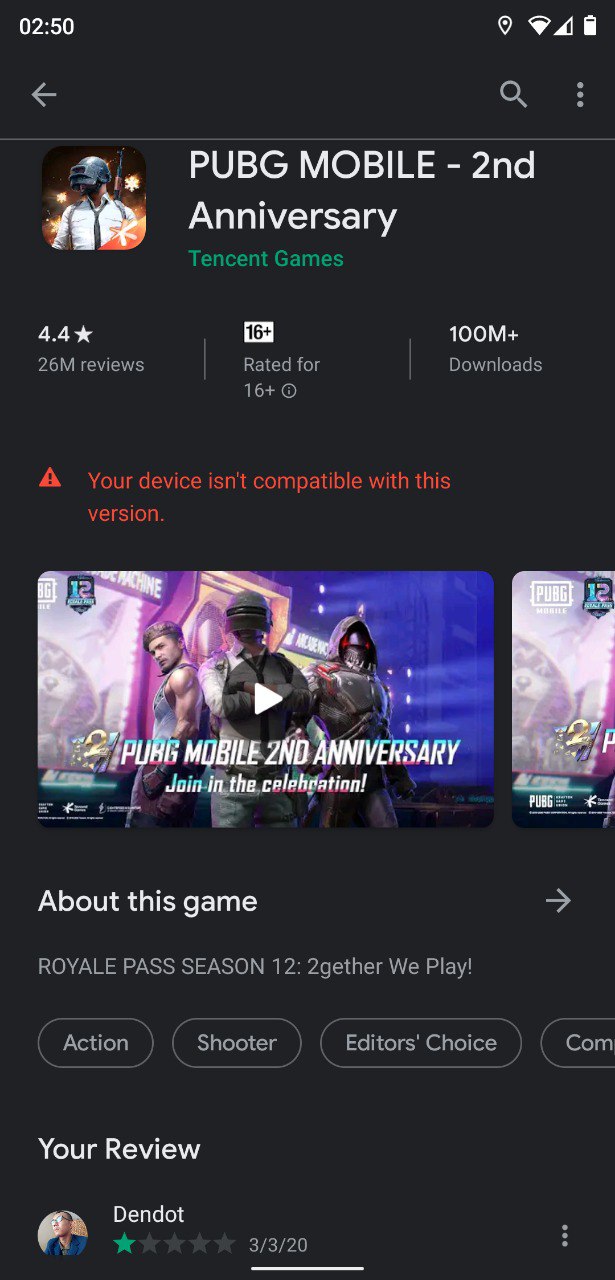Image resolution: width=615 pixels, height=1280 pixels.
Task: Select the Editors' Choice chip
Action: tap(421, 1043)
